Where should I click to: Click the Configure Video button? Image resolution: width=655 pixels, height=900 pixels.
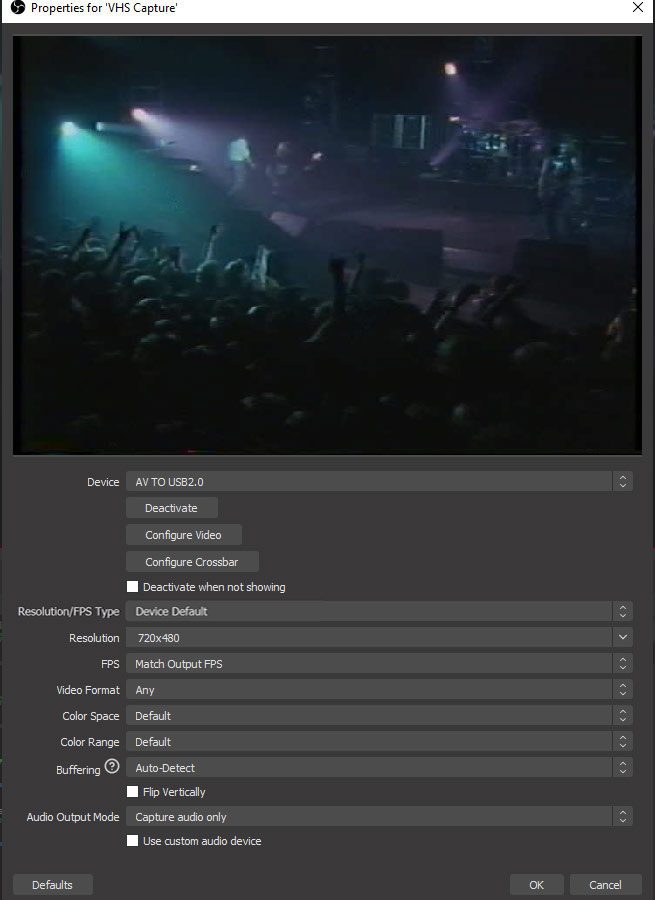pyautogui.click(x=183, y=535)
